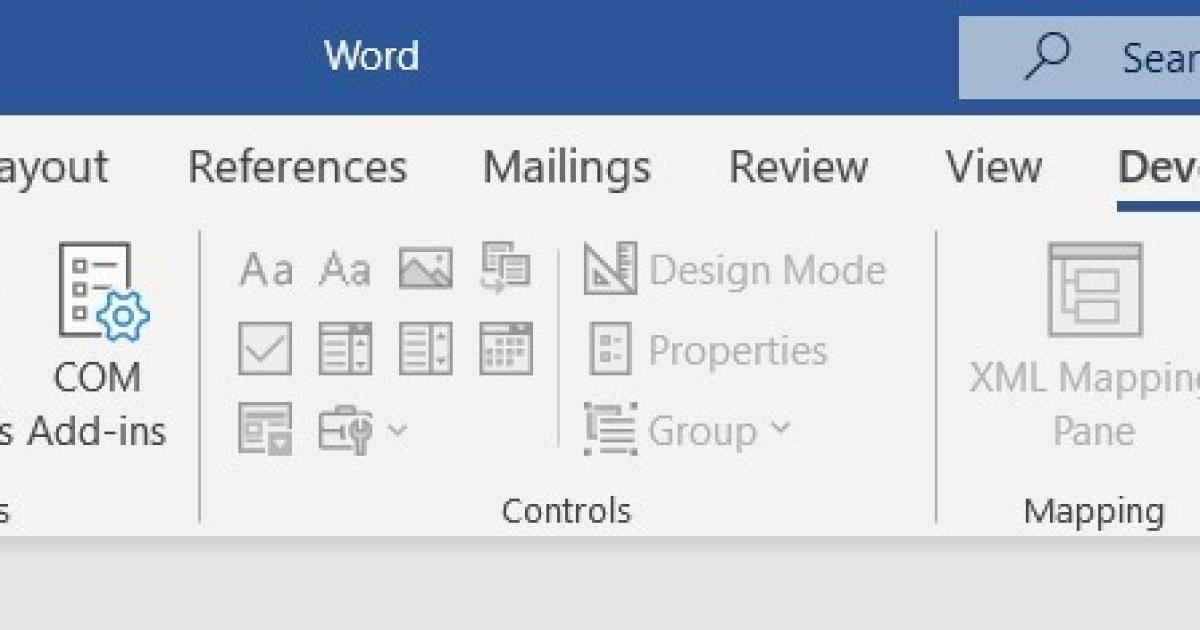Insert a Combo Box Content Control

345,349
